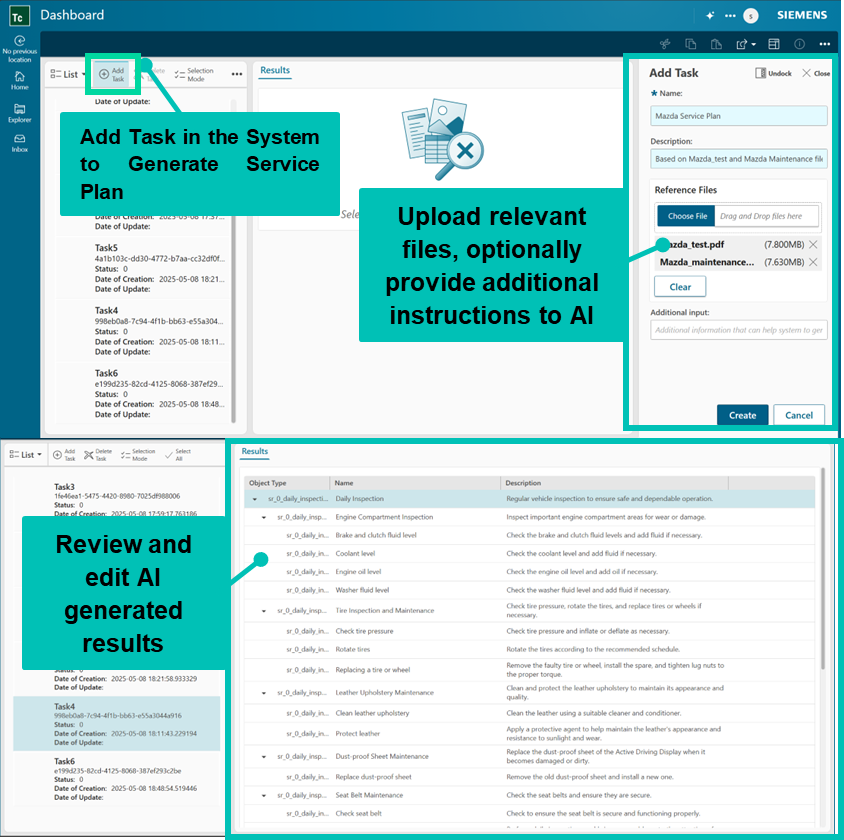Screen dimensions: 844x840
Task: Open the List view dropdown in upper panel
Action: tap(68, 74)
